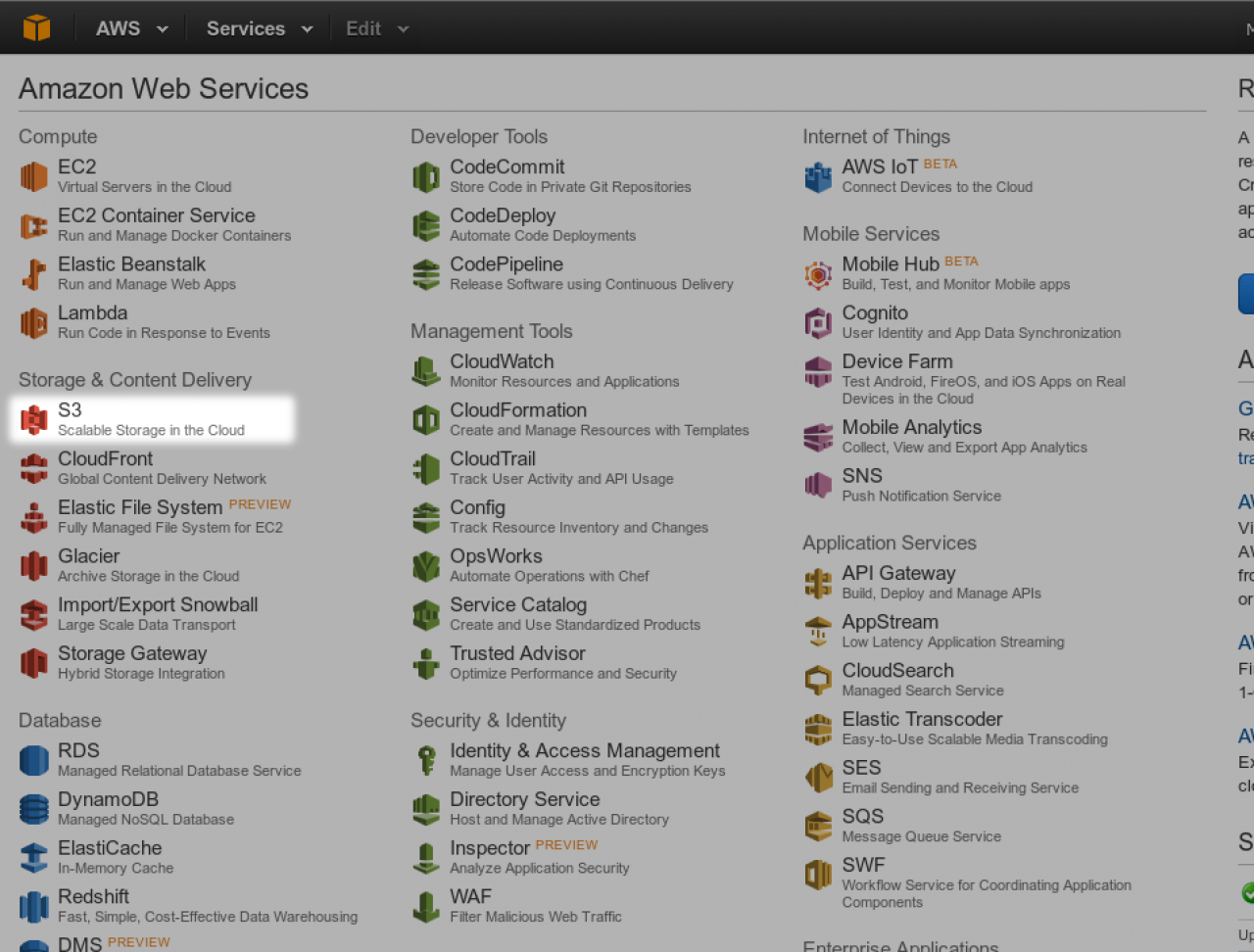Screen dimensions: 1254x952
Task: Click the Lambda service icon
Action: tap(34, 322)
